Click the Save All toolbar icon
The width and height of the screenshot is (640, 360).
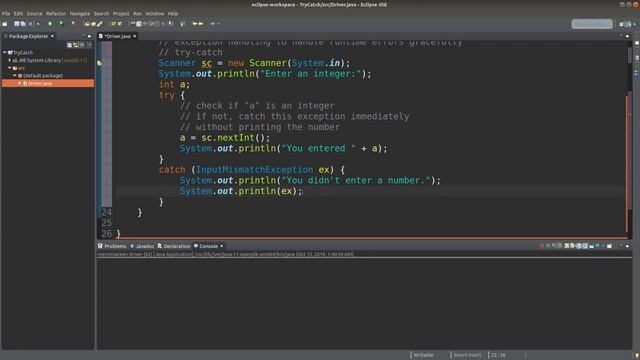coord(23,24)
